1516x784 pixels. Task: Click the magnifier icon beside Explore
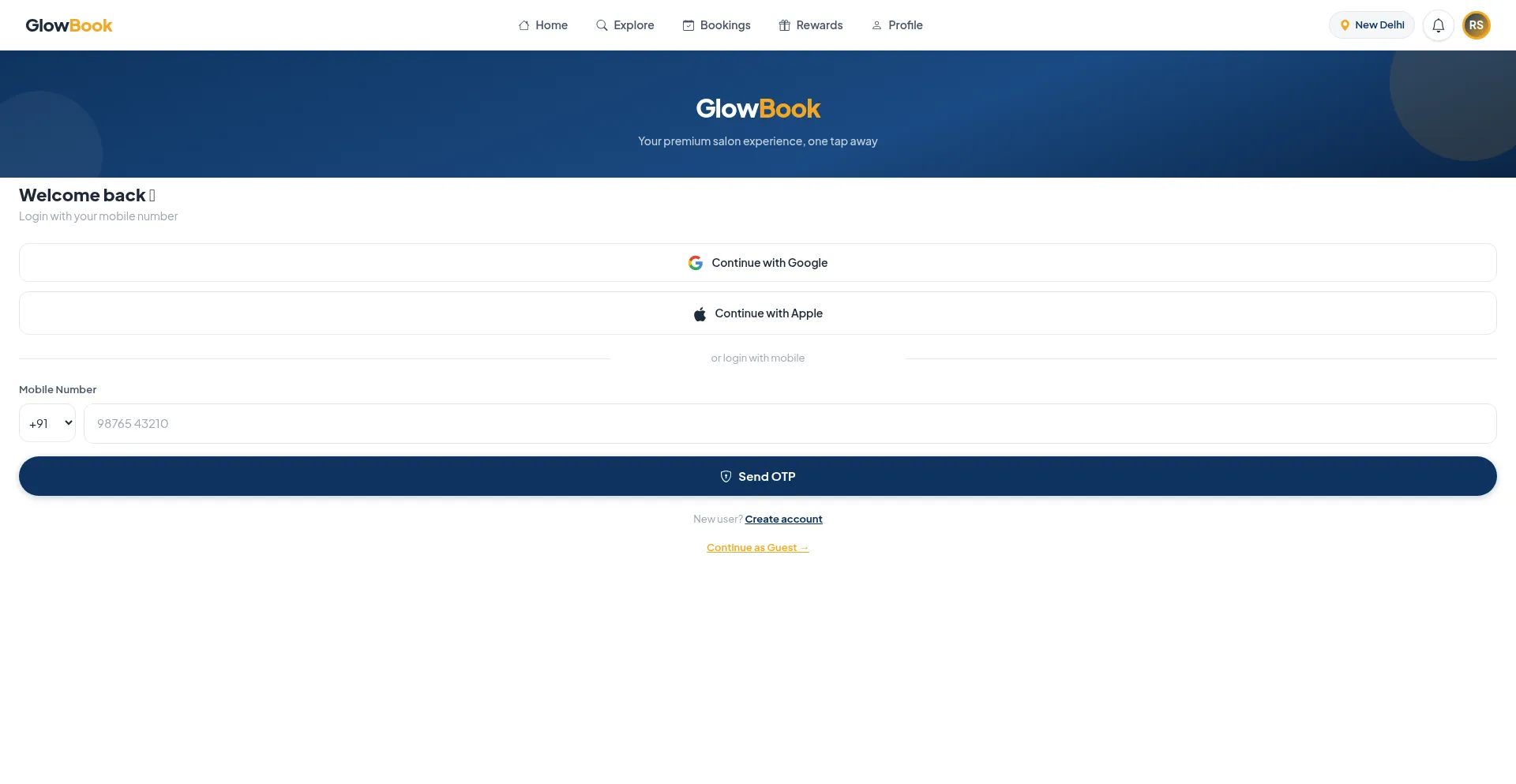click(x=602, y=25)
